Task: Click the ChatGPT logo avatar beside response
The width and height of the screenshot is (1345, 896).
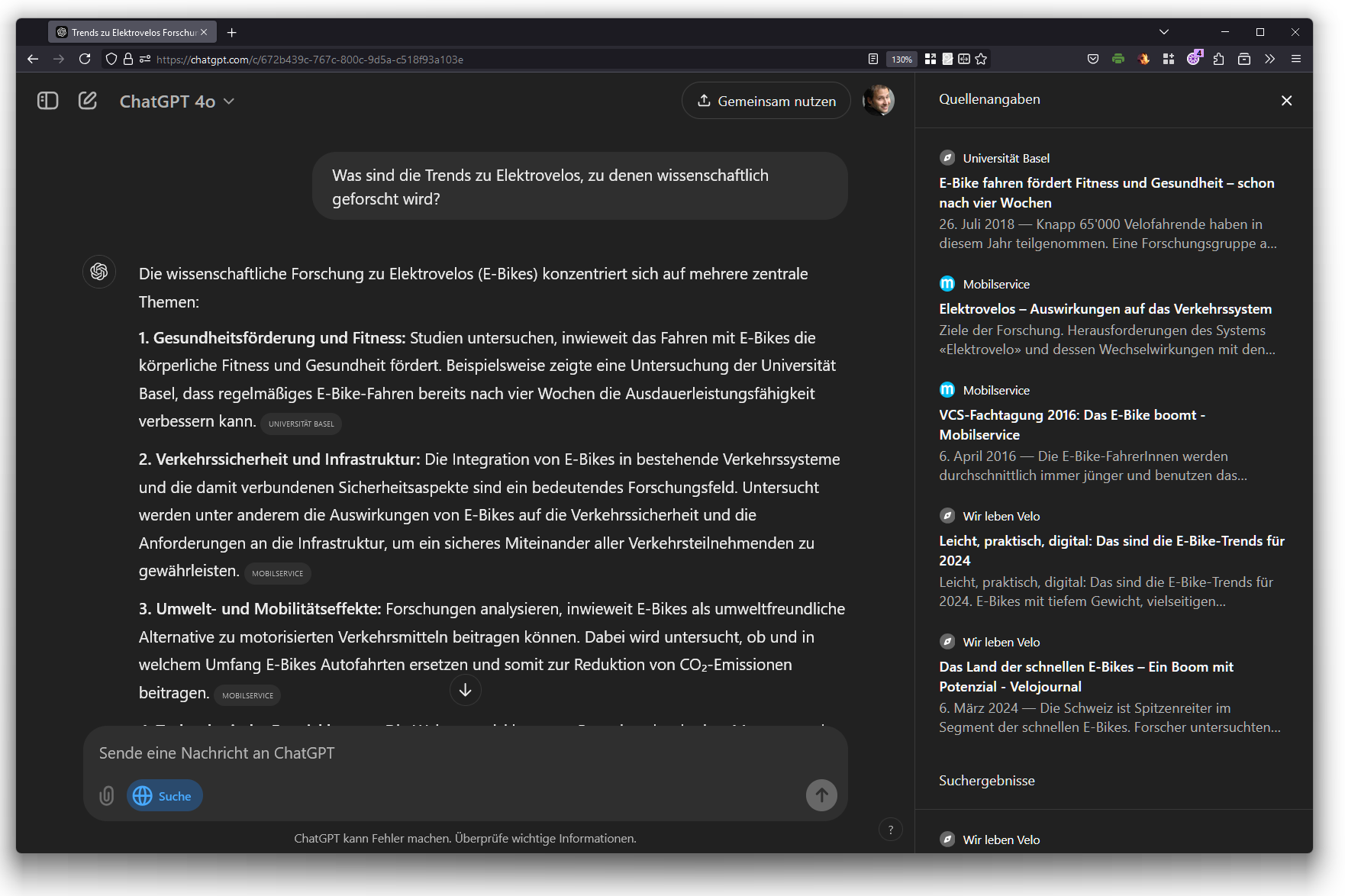Action: click(x=99, y=272)
